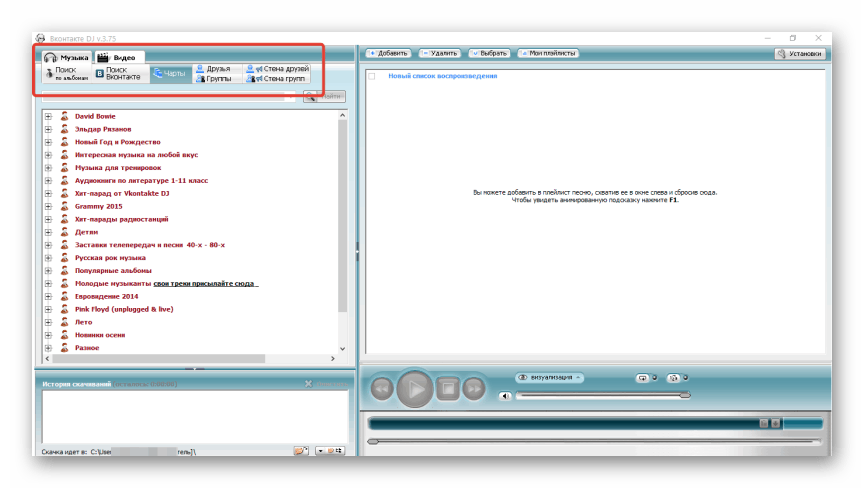Click the volume slider handle
Viewport: 864px width, 488px height.
(685, 395)
